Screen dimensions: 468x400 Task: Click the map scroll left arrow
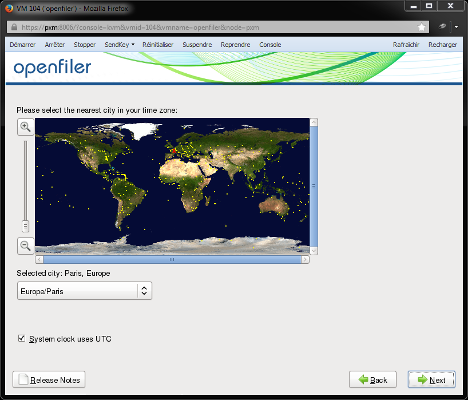pos(39,259)
